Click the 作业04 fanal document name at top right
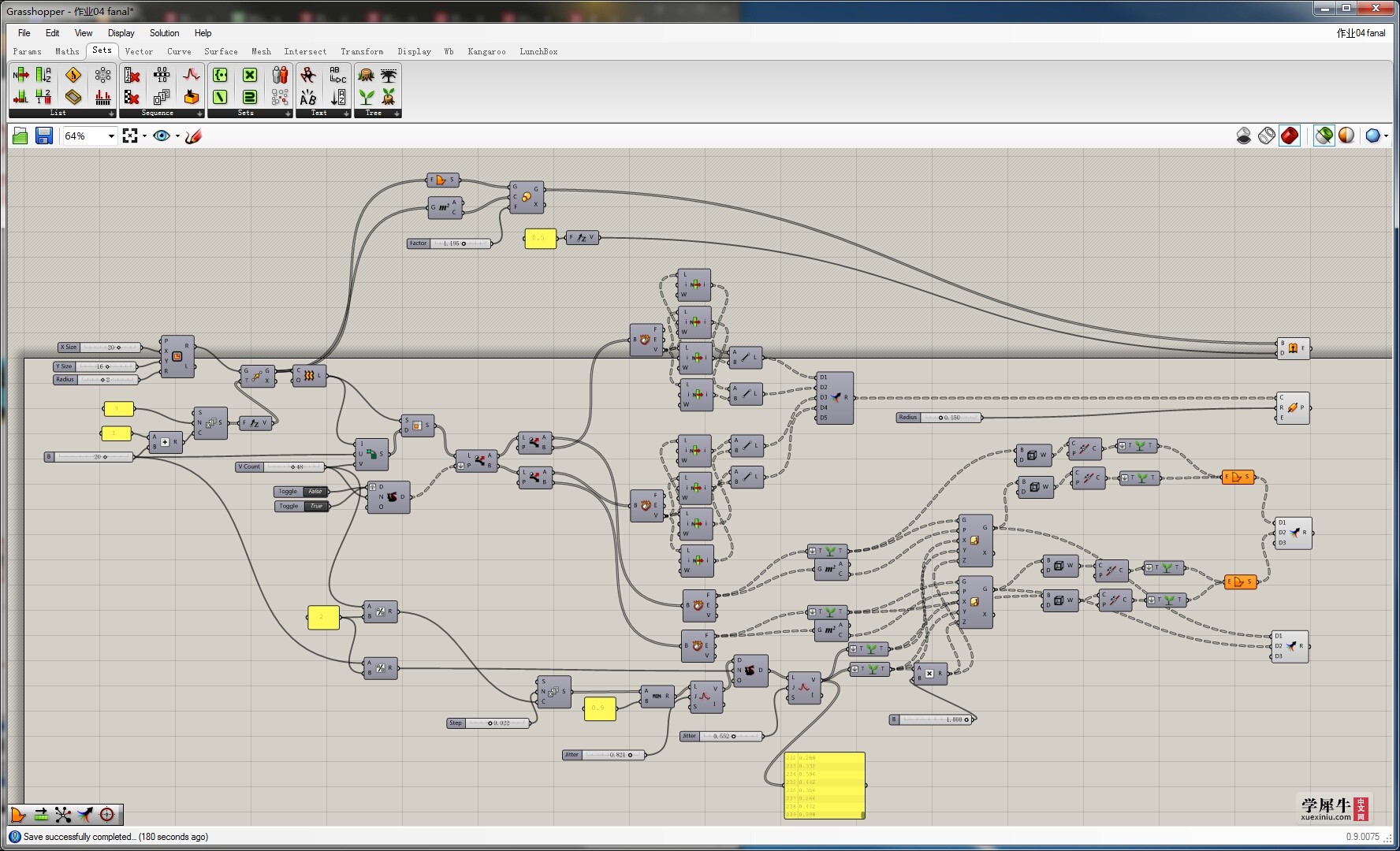This screenshot has width=1400, height=851. coord(1361,33)
